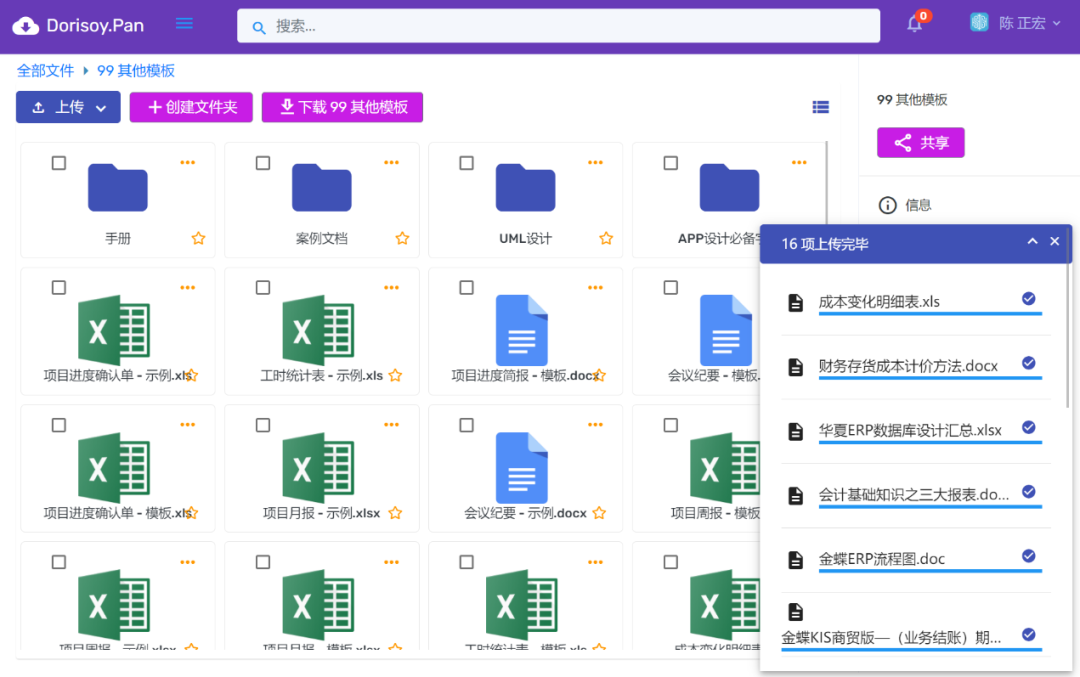Select checkbox for UML设计 folder

466,163
